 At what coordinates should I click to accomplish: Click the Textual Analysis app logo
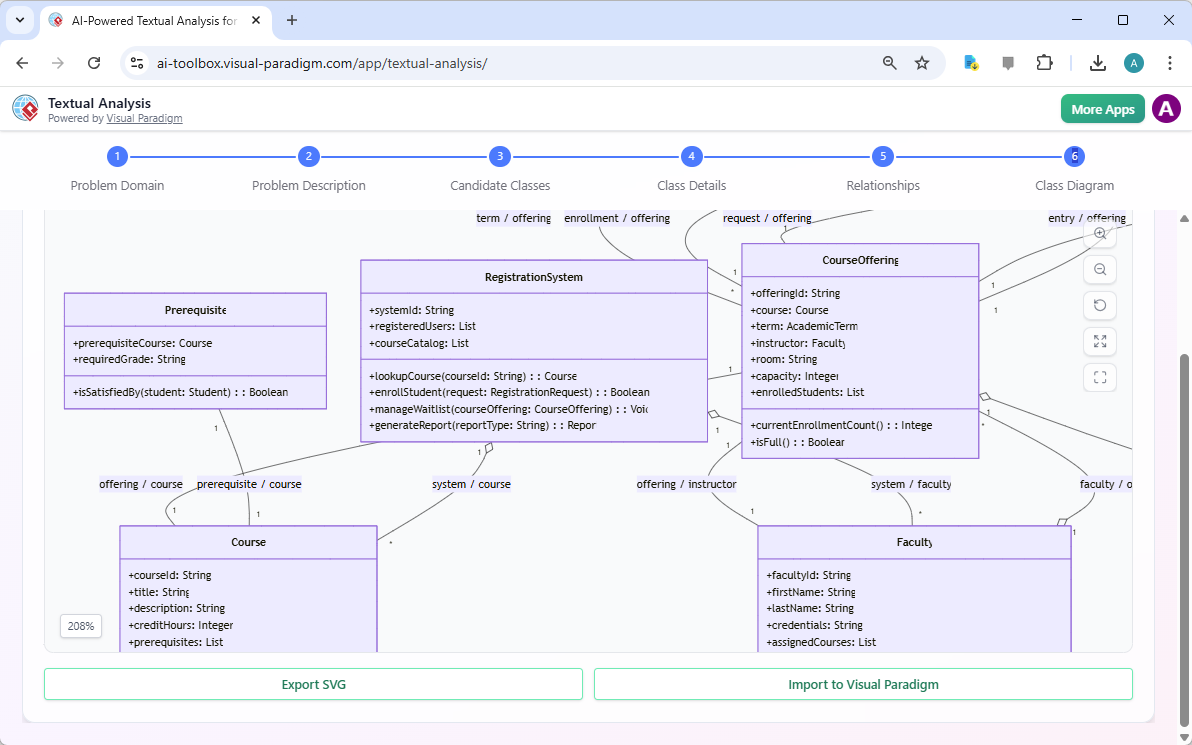click(x=25, y=108)
